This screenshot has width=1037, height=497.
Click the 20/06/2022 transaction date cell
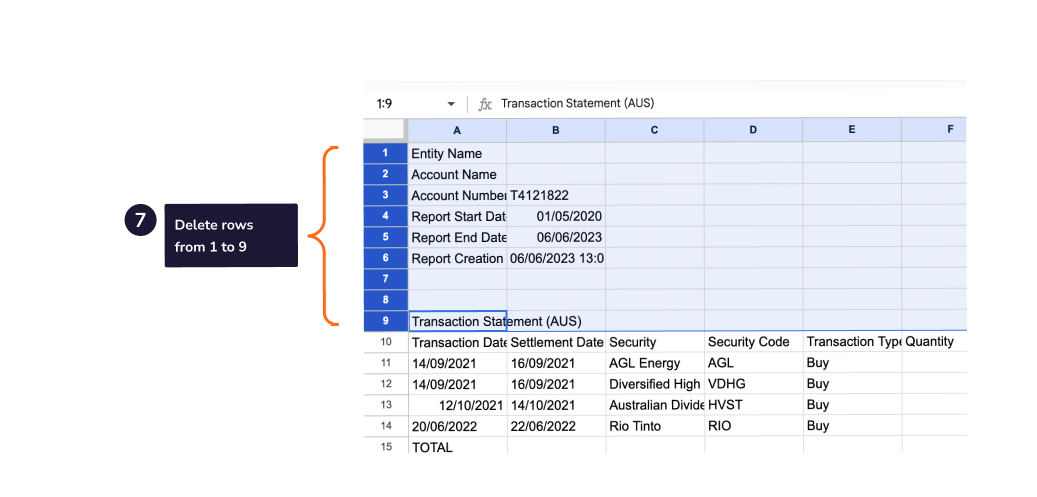click(458, 426)
